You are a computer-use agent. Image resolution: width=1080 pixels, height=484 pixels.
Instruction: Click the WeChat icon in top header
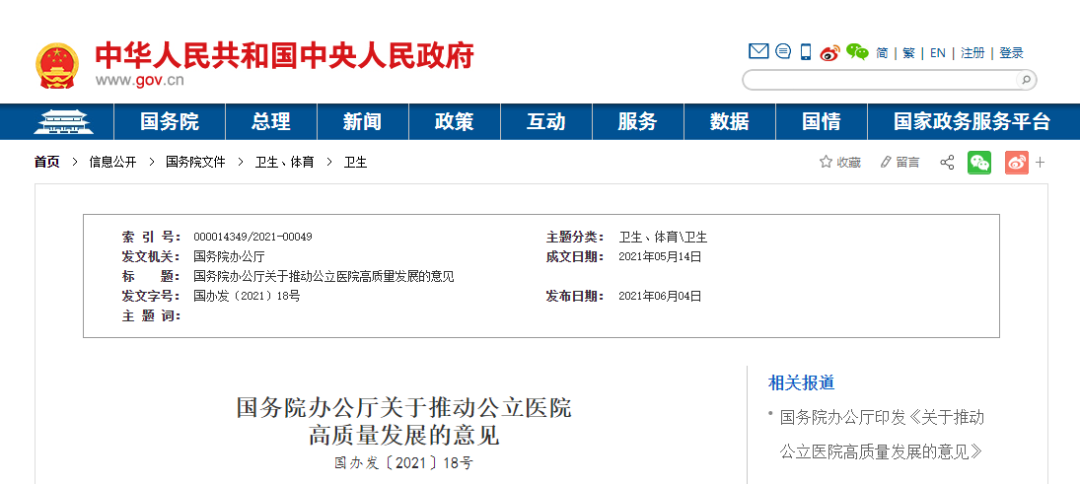click(857, 52)
